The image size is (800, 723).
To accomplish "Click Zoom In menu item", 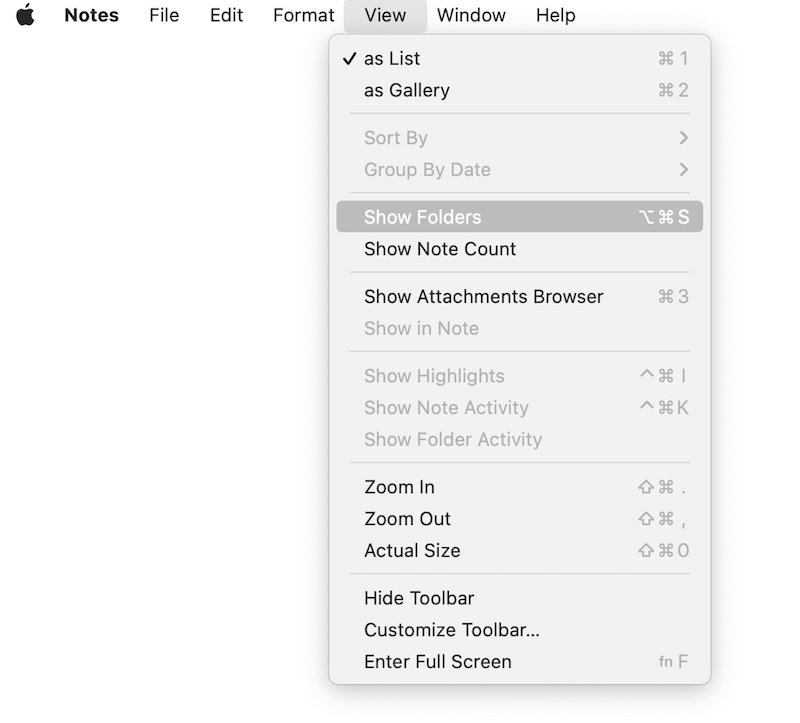I will [399, 487].
